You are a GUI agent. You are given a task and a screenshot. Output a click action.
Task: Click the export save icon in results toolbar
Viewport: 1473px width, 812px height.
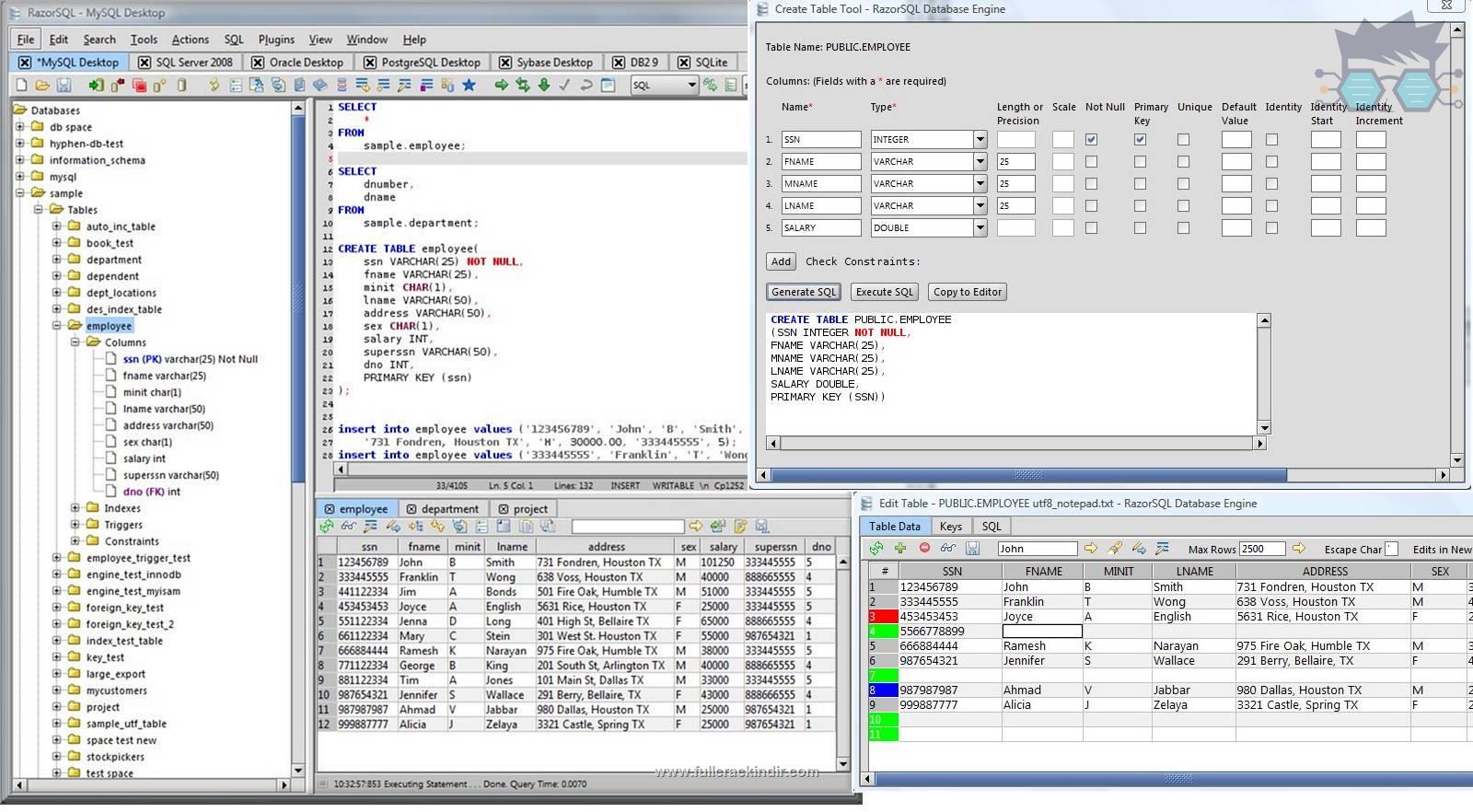coord(762,527)
